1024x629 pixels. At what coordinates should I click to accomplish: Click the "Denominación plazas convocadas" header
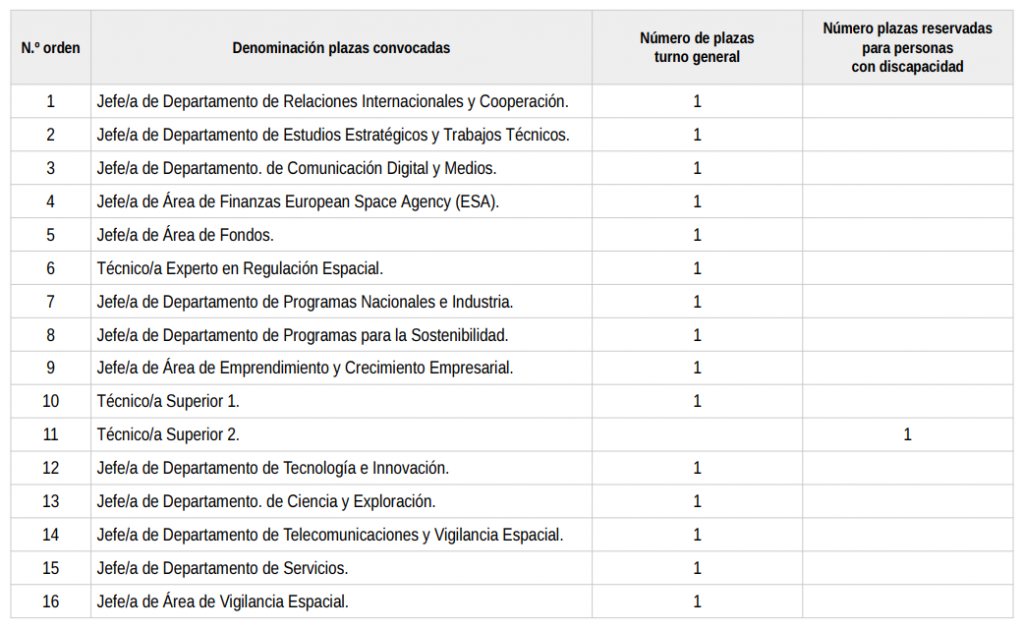coord(341,48)
